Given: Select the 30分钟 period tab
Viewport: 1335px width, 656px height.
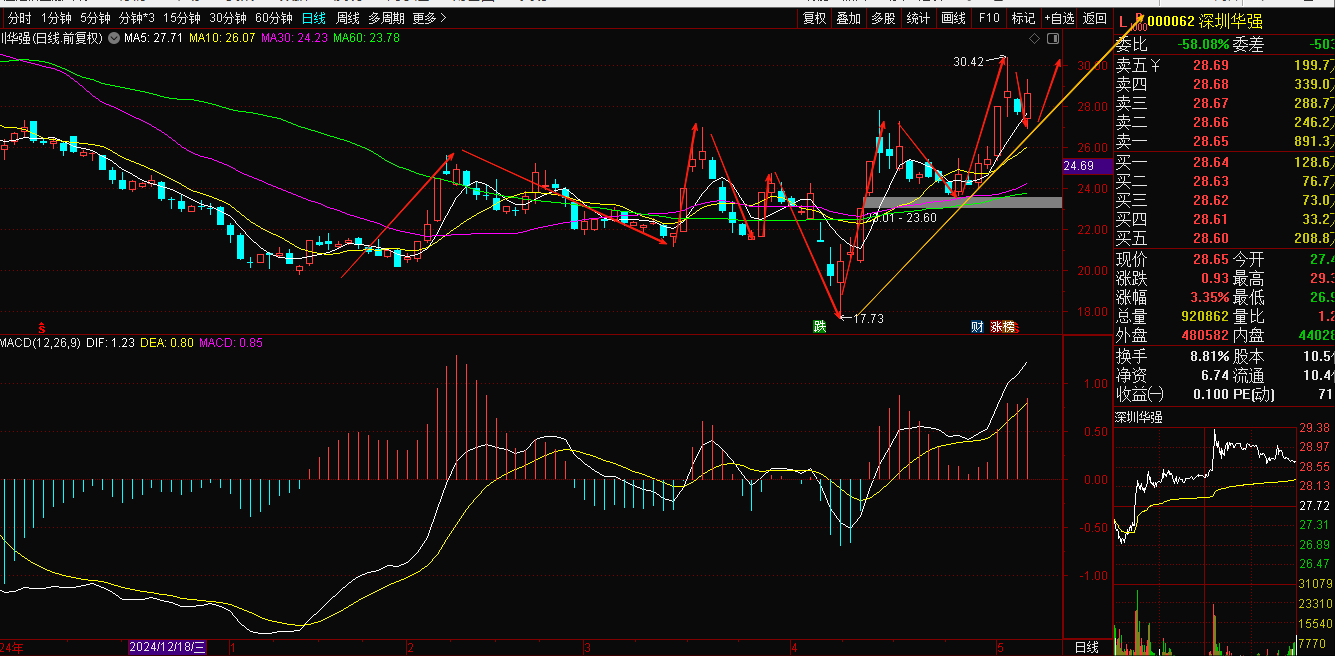Looking at the screenshot, I should [228, 18].
